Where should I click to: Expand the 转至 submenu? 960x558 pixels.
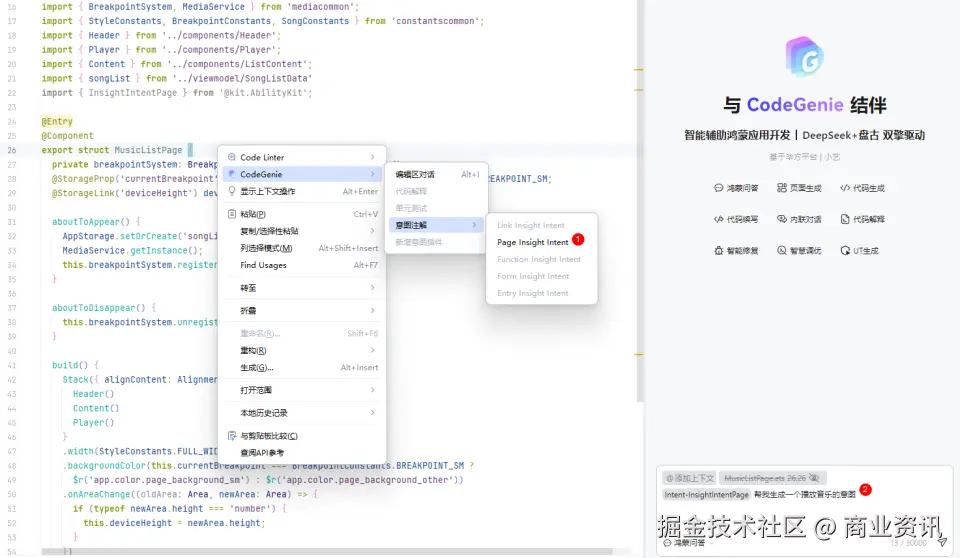(x=302, y=288)
